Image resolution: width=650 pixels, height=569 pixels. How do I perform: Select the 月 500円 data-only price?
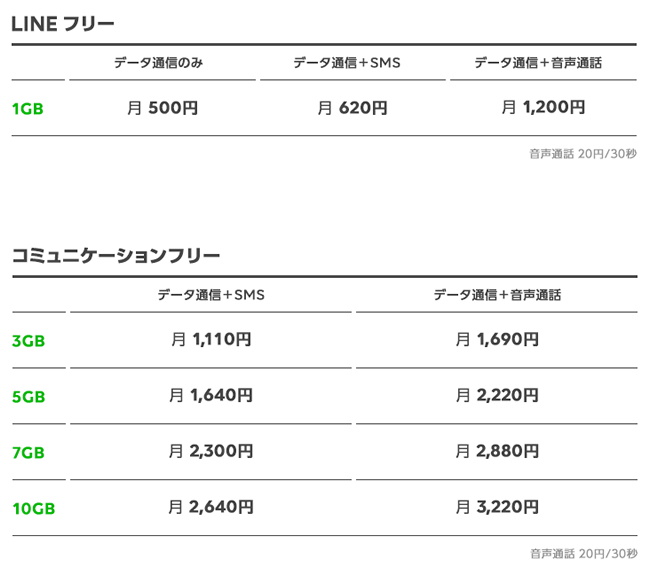162,108
